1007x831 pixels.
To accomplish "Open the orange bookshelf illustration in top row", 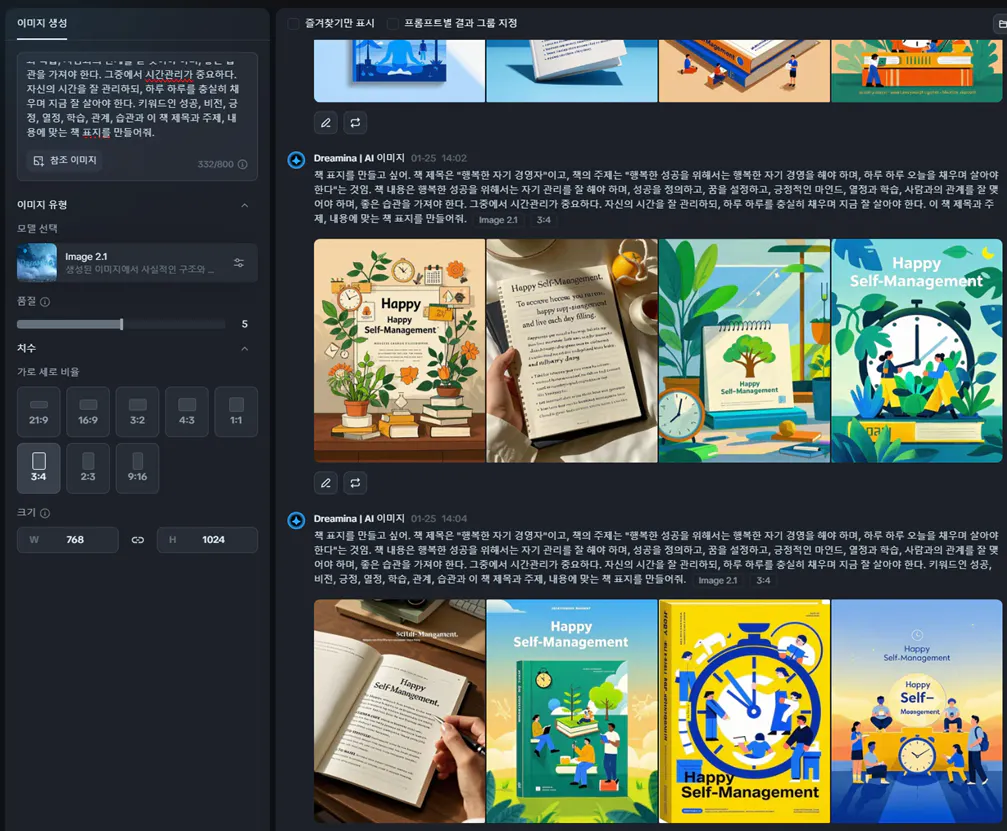I will click(916, 71).
